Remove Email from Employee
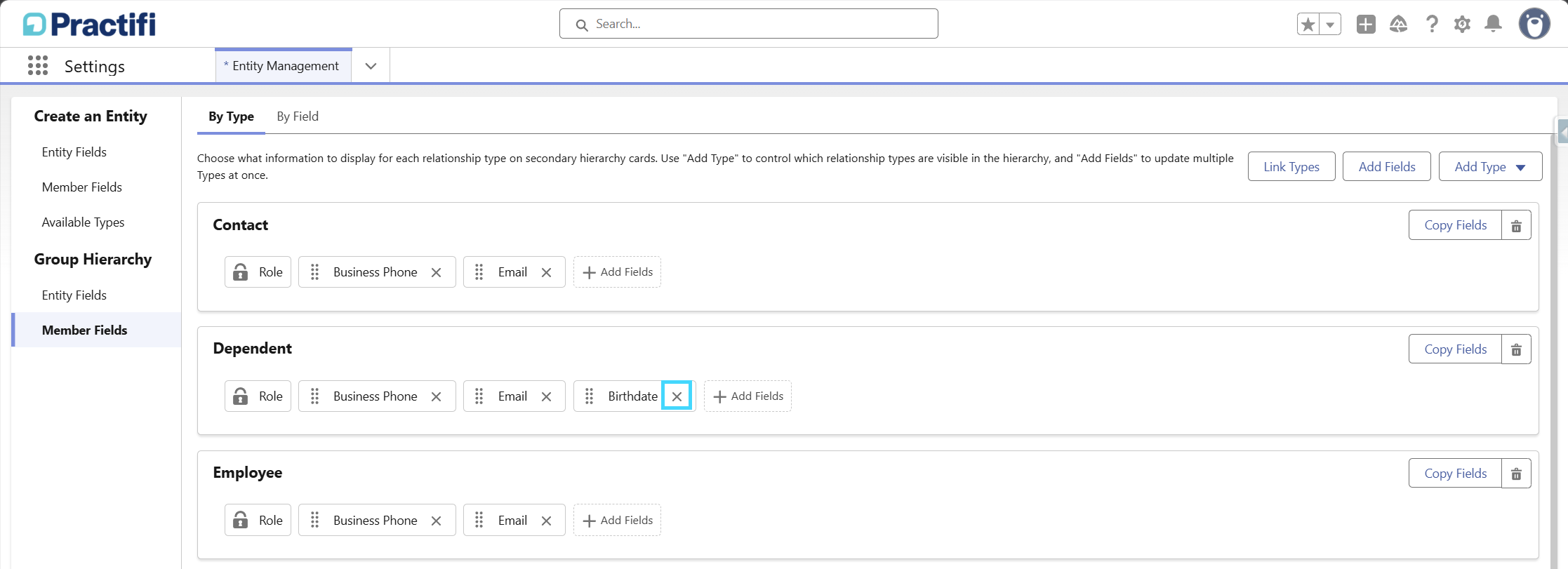1568x569 pixels. 546,521
